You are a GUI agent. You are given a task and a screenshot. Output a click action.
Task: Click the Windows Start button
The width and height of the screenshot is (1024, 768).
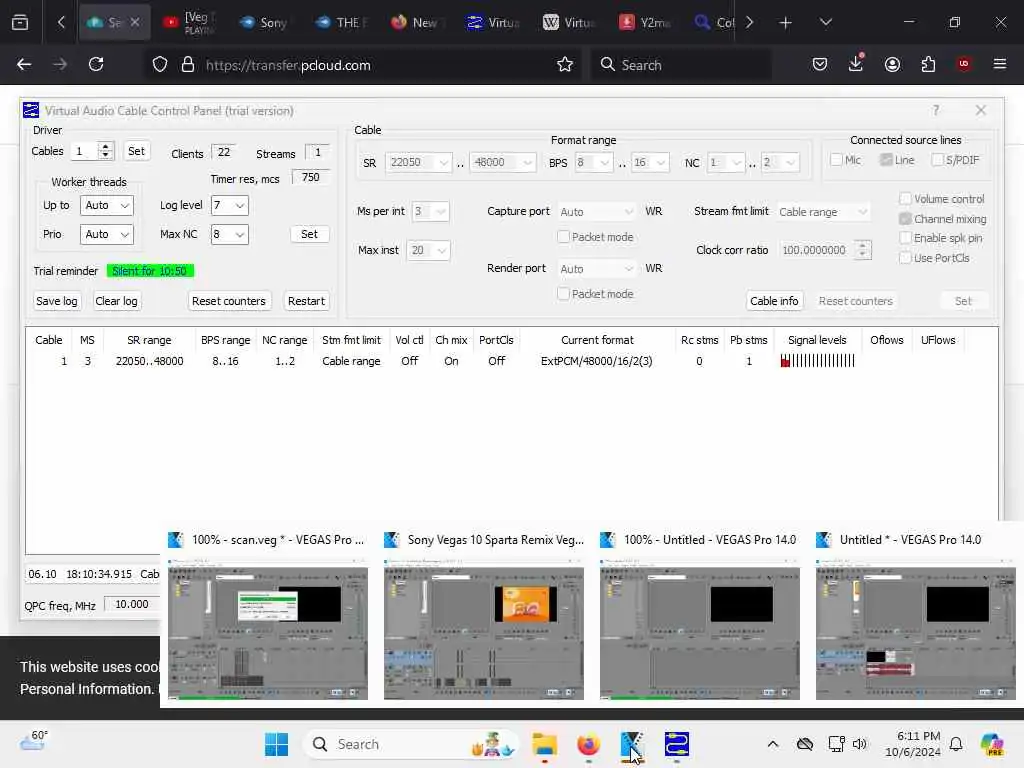[276, 744]
